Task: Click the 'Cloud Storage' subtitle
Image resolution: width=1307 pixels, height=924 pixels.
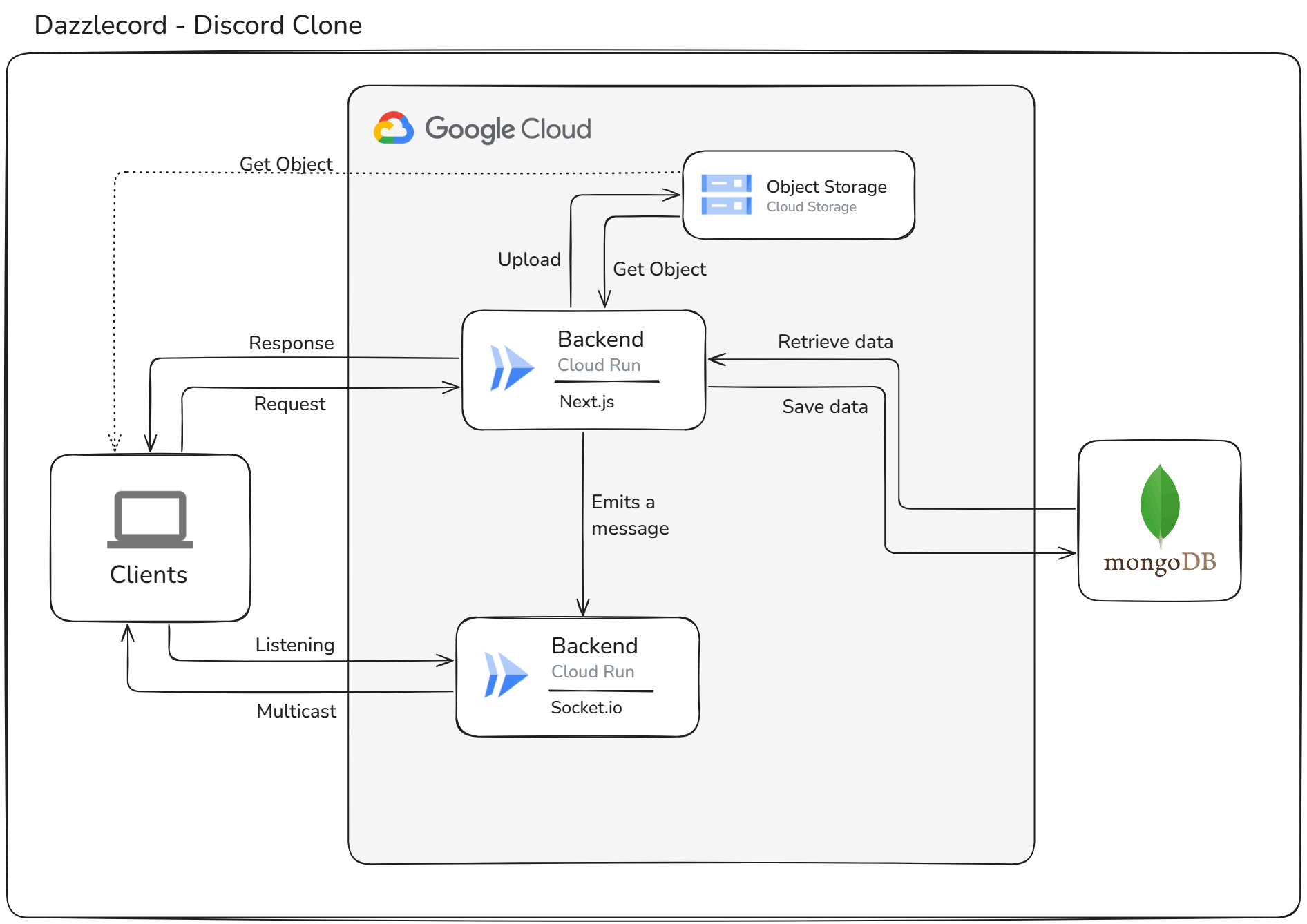Action: point(811,206)
